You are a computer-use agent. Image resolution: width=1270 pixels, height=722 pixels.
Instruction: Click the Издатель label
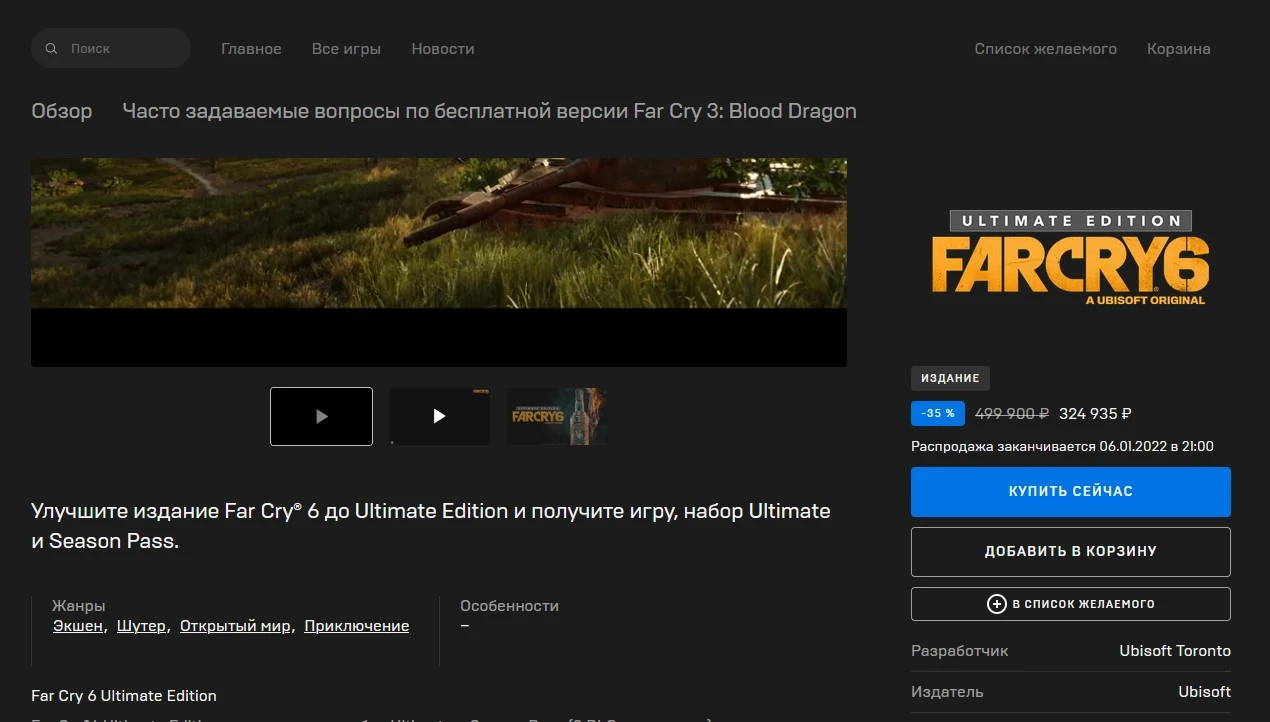point(947,692)
